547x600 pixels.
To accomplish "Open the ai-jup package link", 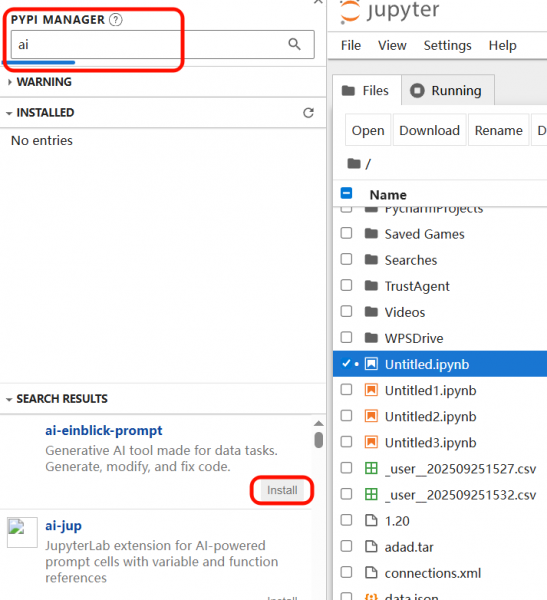I will (x=63, y=525).
